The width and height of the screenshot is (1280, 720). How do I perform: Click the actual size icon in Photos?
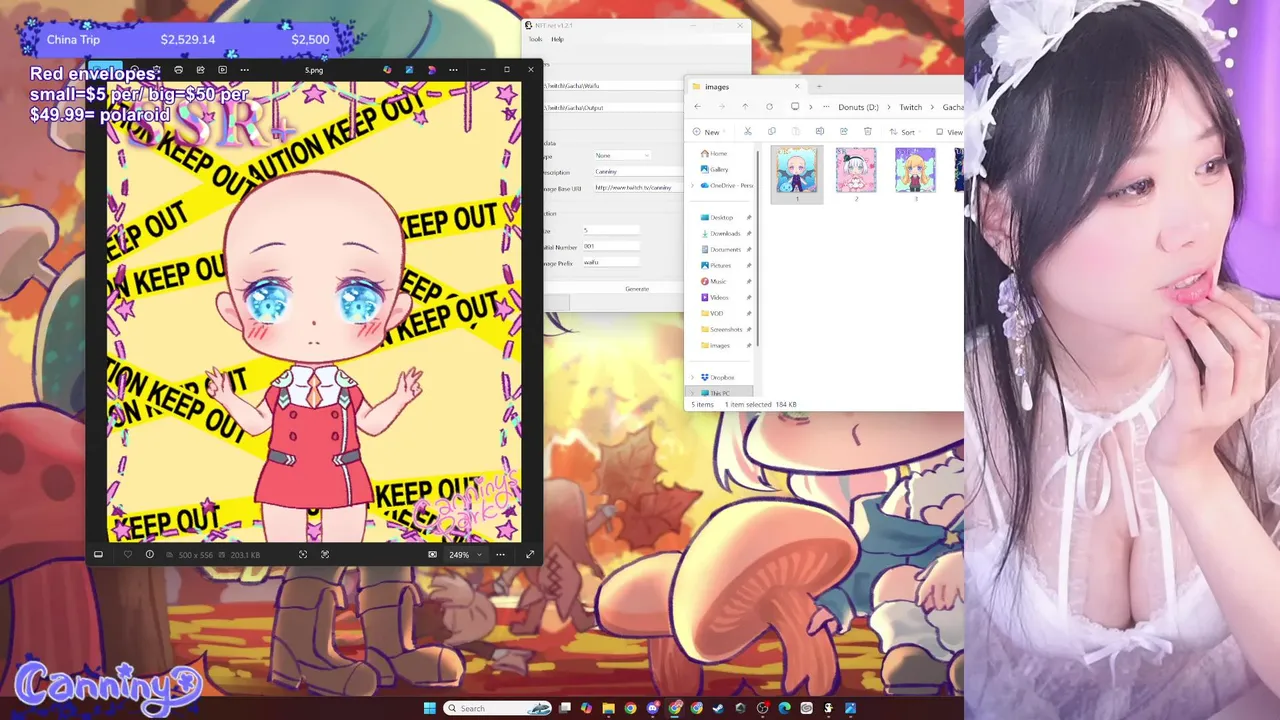tap(325, 554)
